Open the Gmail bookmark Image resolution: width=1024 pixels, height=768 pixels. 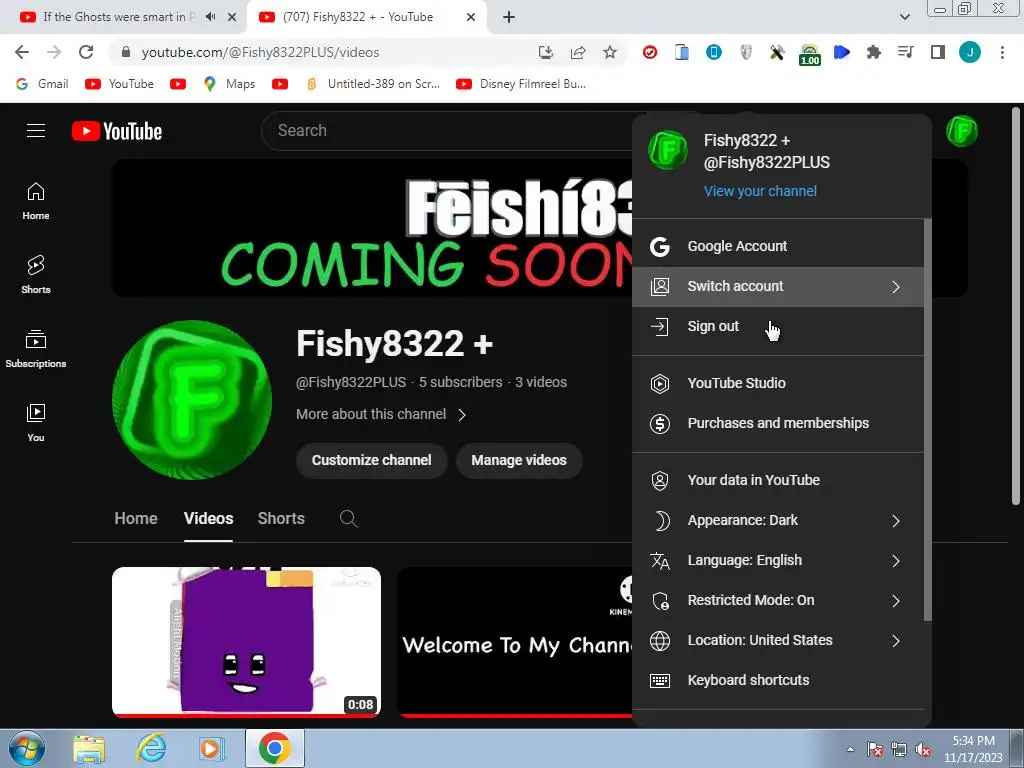pyautogui.click(x=42, y=84)
